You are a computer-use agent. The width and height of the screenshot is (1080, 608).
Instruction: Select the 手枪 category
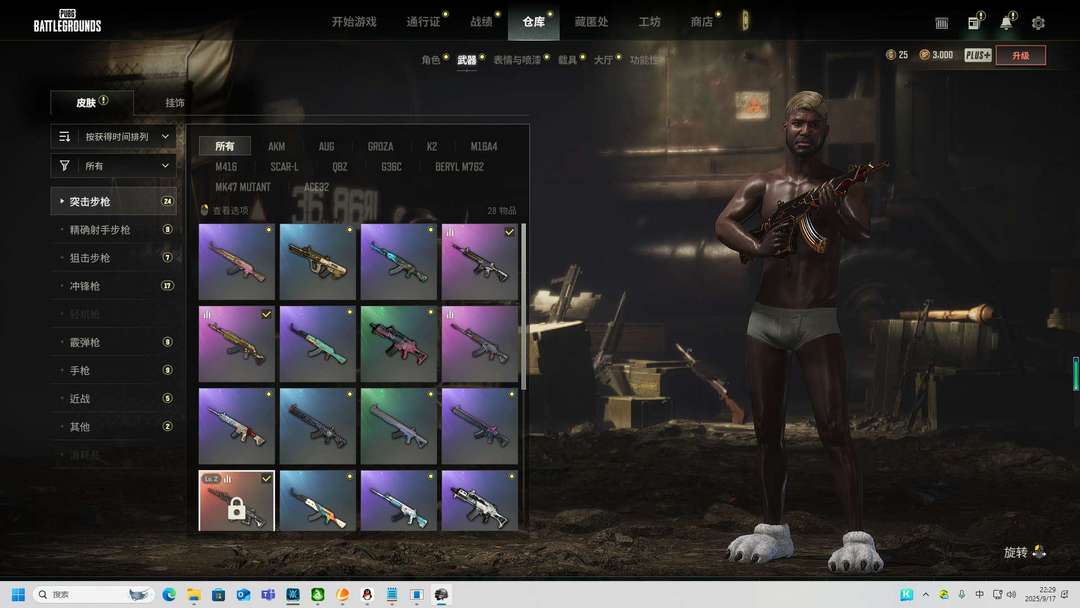(114, 370)
